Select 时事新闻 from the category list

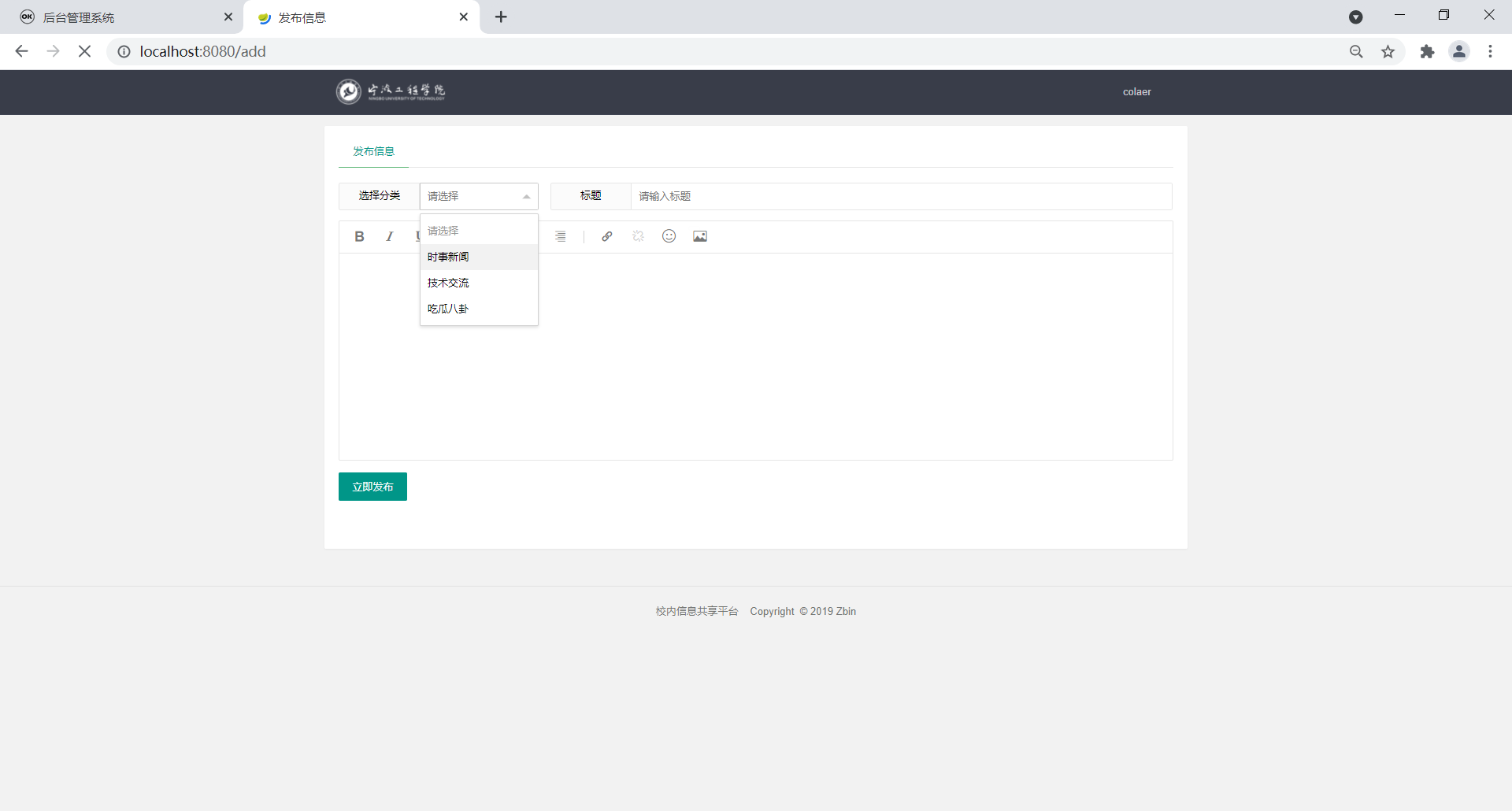pyautogui.click(x=479, y=257)
